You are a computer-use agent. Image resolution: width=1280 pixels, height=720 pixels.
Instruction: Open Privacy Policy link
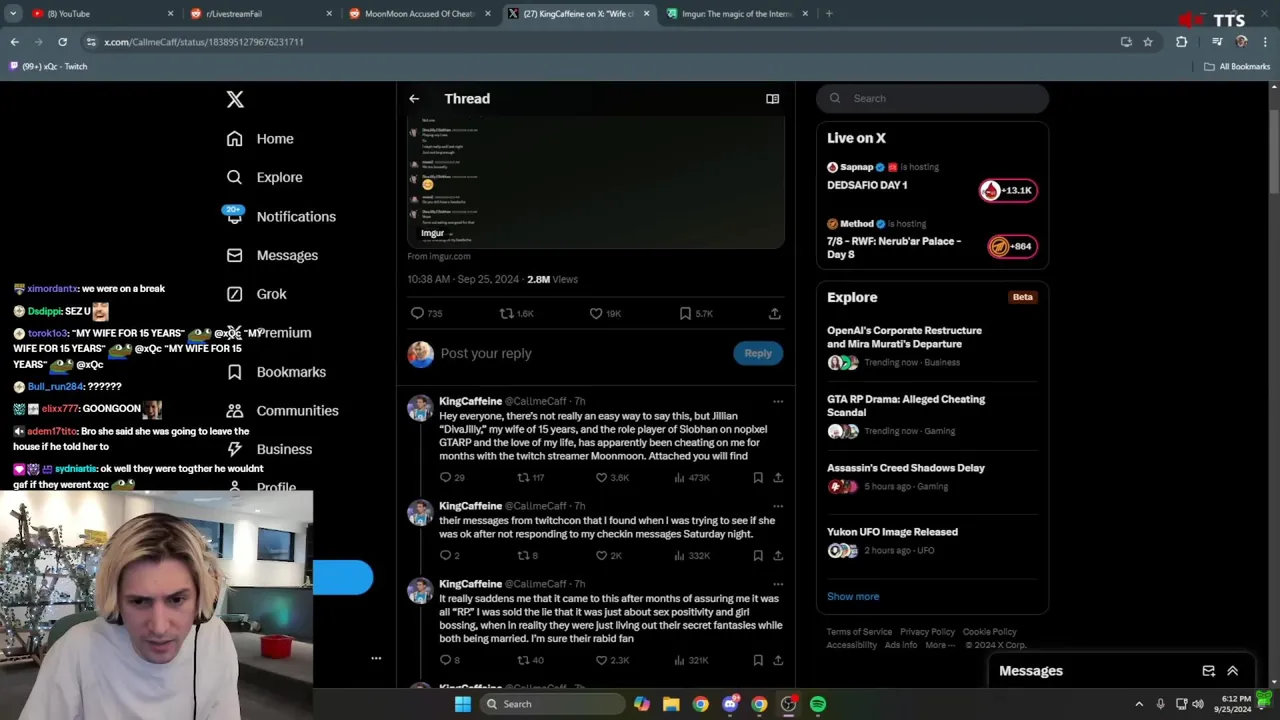click(x=927, y=632)
